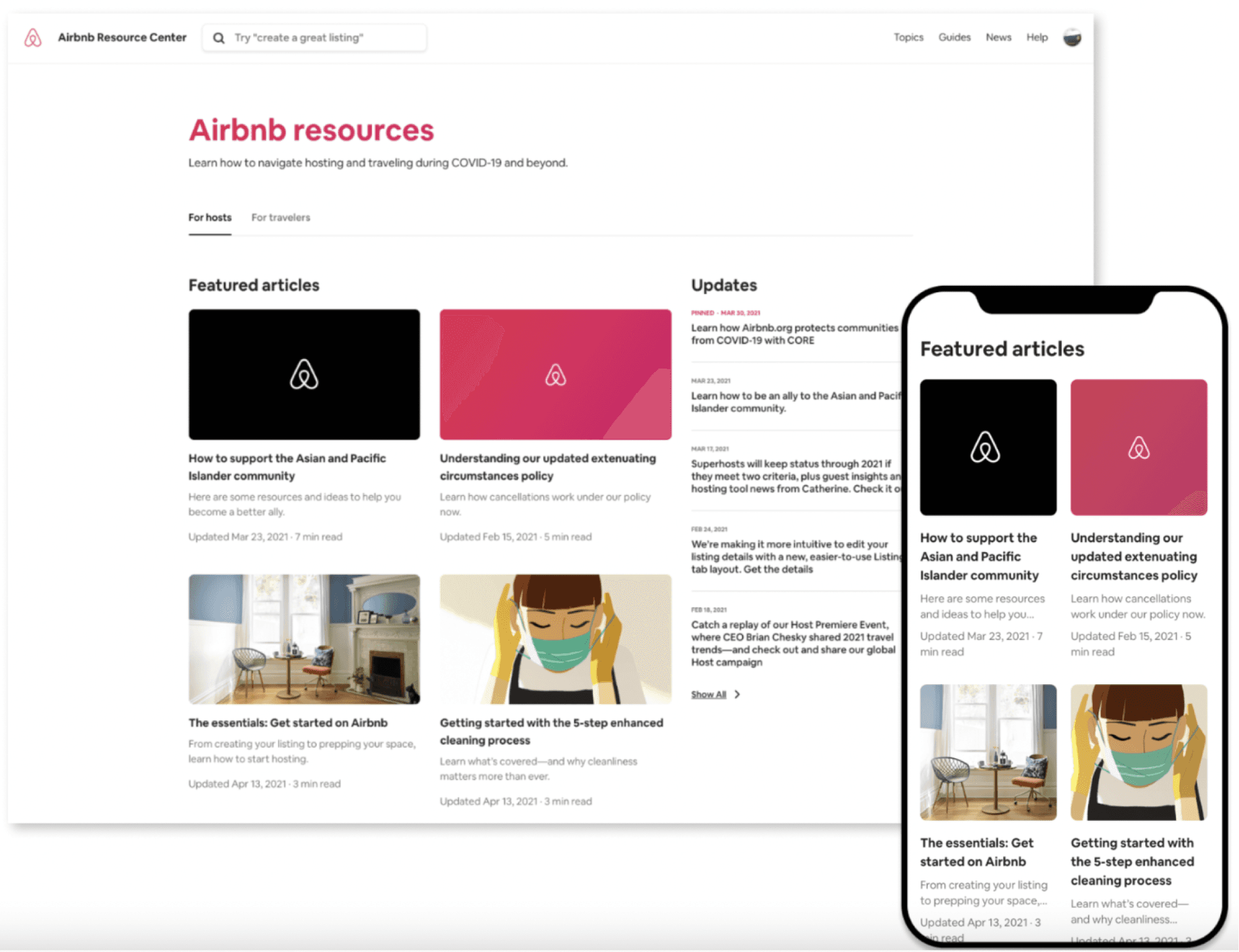Click the "PINNED · MAR 30, 2021" label
The width and height of the screenshot is (1239, 952).
click(x=726, y=313)
